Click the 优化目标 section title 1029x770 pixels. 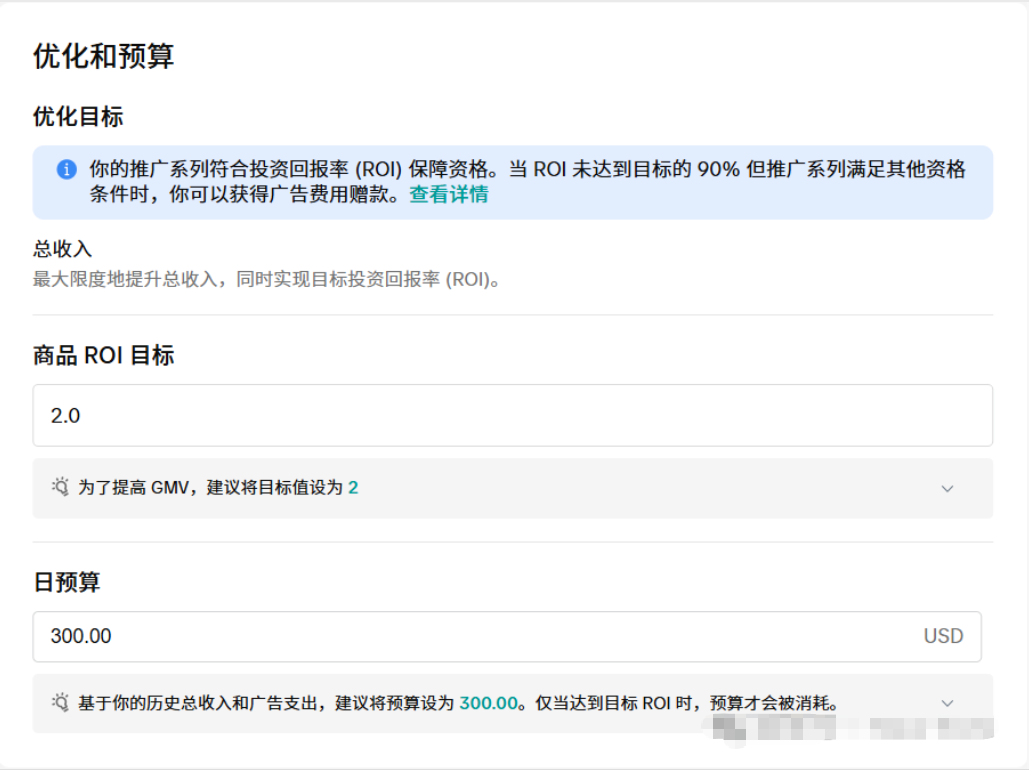coord(78,117)
